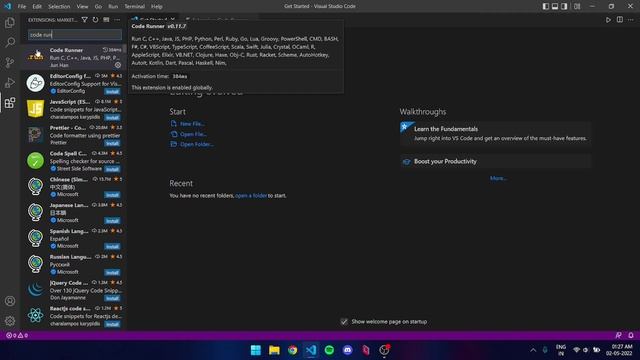Install the Chinese language pack
The height and width of the screenshot is (360, 640).
click(x=112, y=195)
